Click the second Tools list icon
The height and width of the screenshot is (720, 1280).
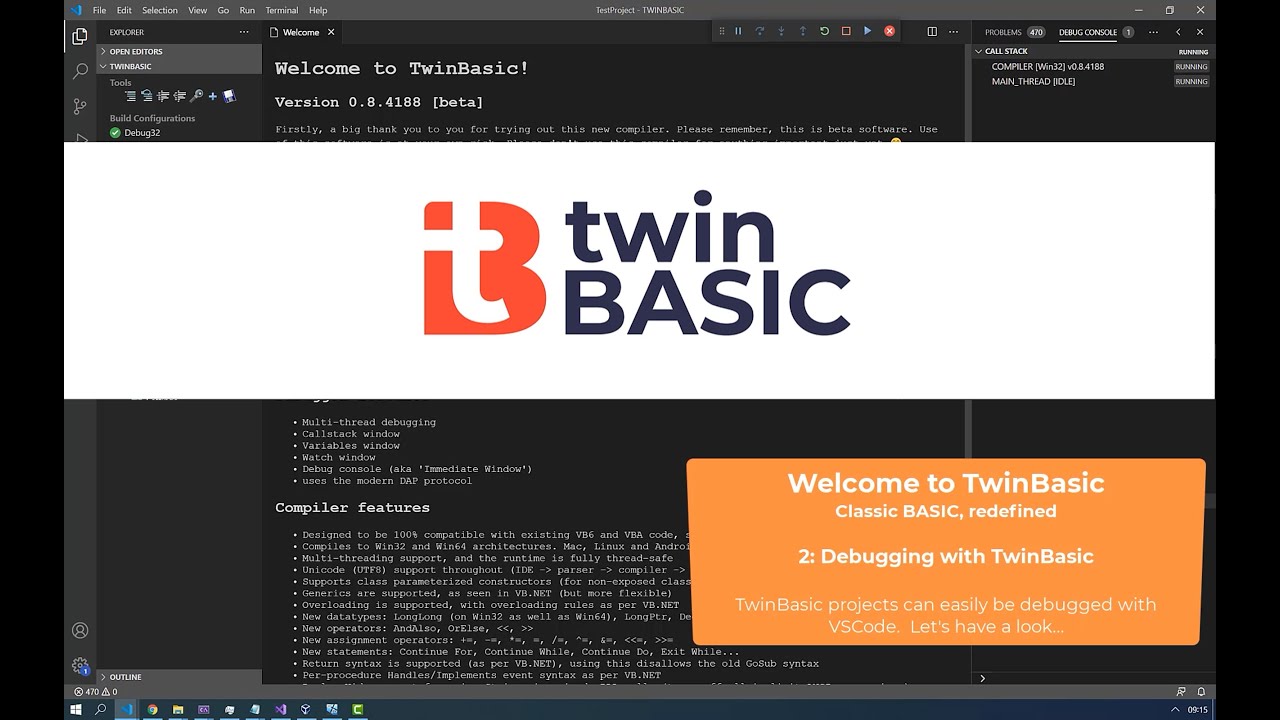(x=147, y=96)
